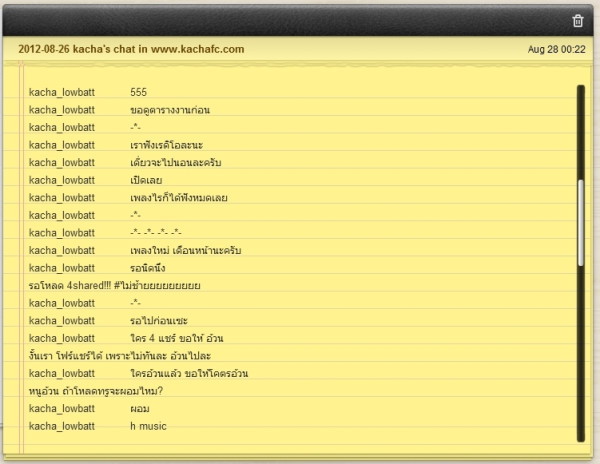Screen dimensions: 600x464
Task: Click the line "รอโหลด 4shared!!! #ไม่ช้ายยยยยยยย"
Action: pos(114,286)
